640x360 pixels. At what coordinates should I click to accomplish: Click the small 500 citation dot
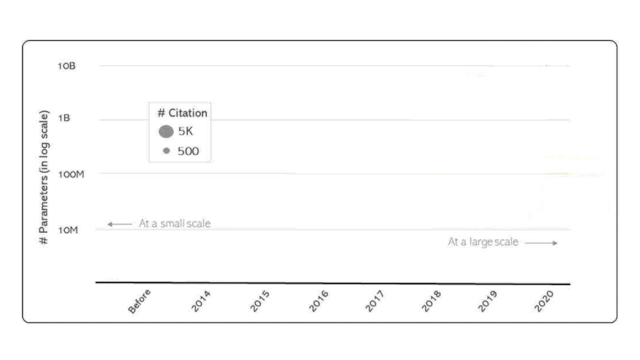click(167, 151)
